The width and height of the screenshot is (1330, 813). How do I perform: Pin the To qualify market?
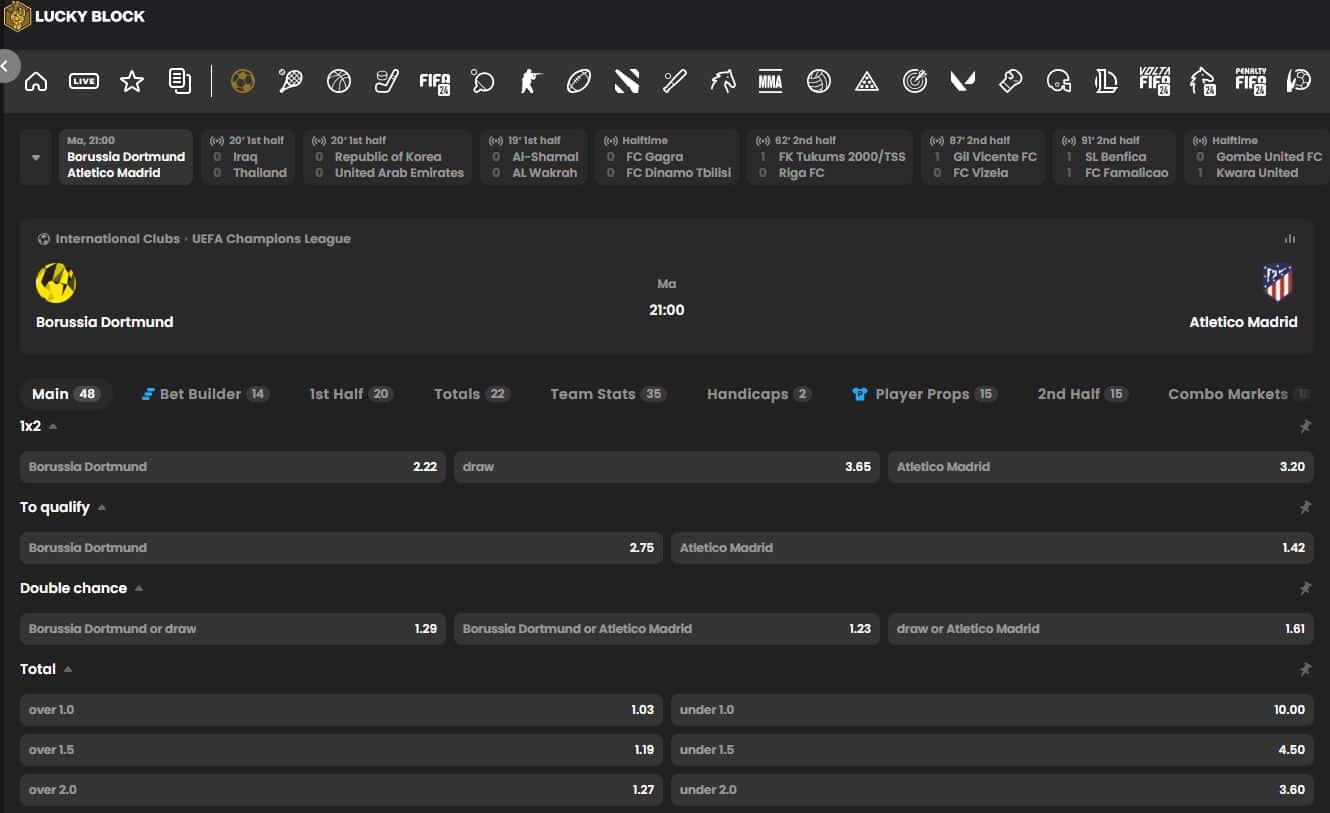coord(1305,508)
